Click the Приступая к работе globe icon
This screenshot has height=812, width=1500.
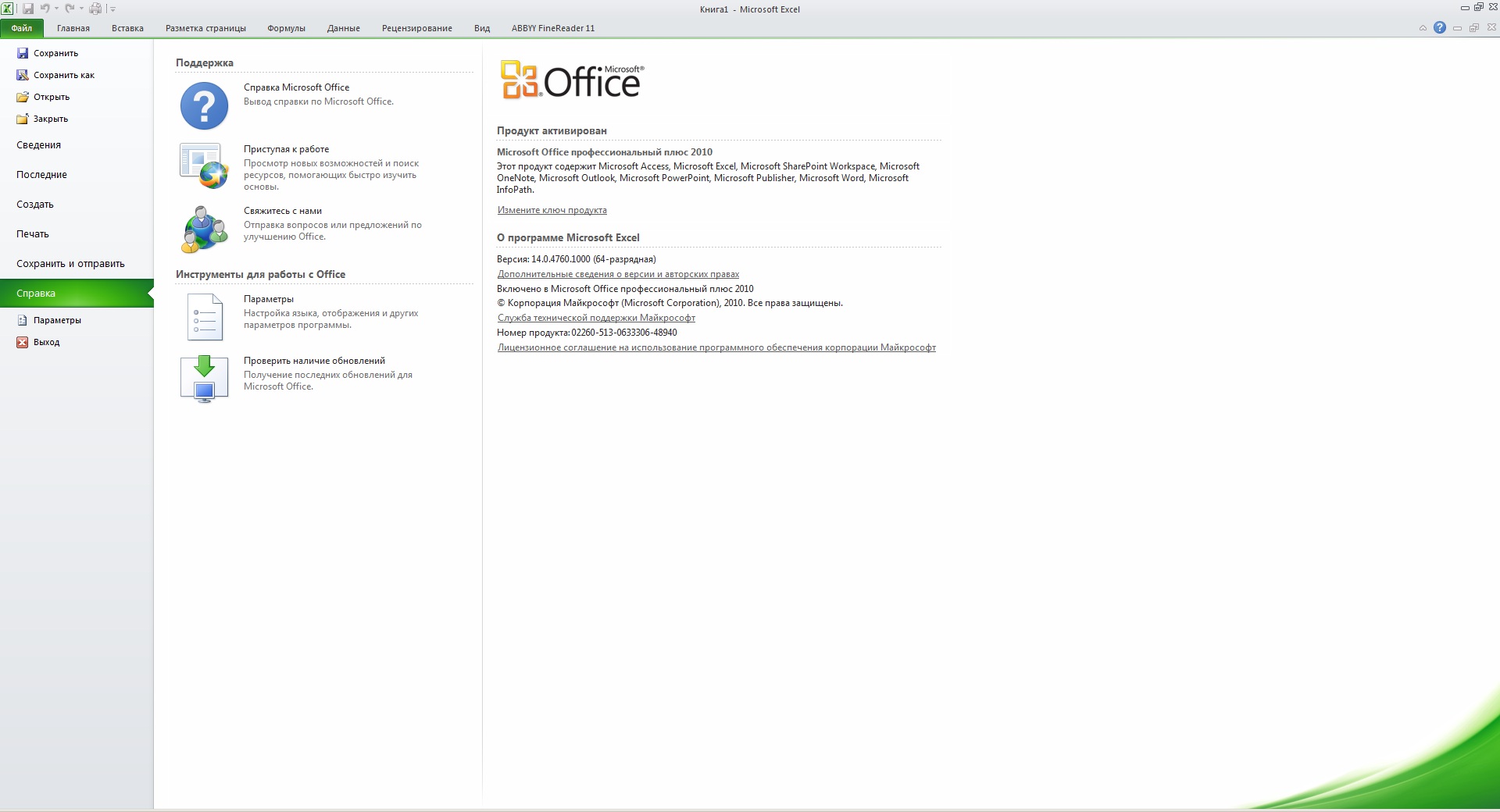(204, 166)
